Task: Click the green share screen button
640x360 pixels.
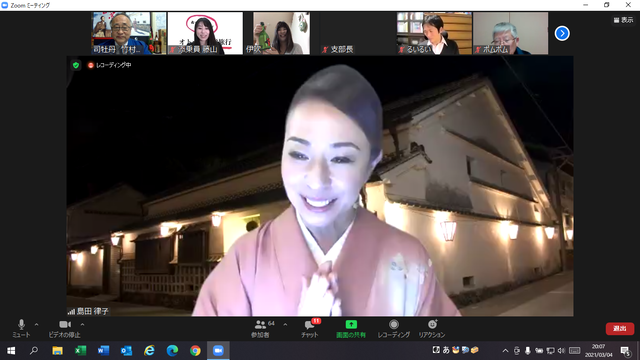Action: pos(351,328)
